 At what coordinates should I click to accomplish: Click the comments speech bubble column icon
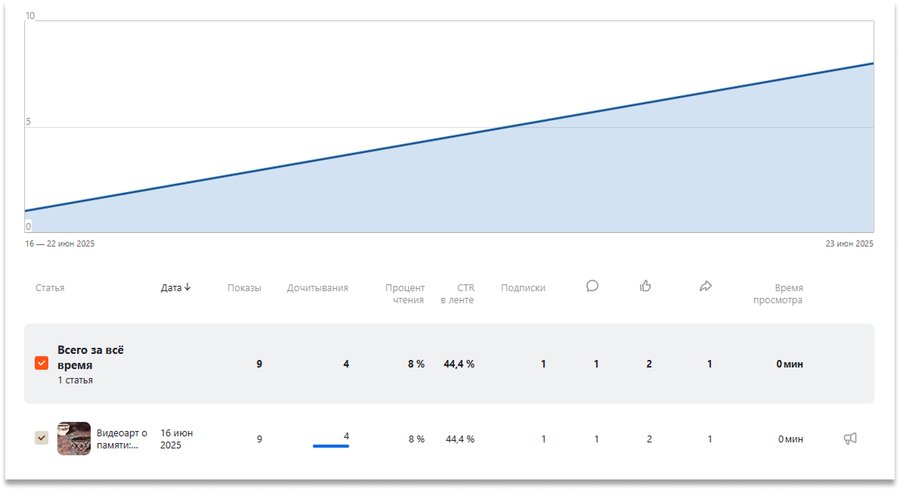coord(592,286)
